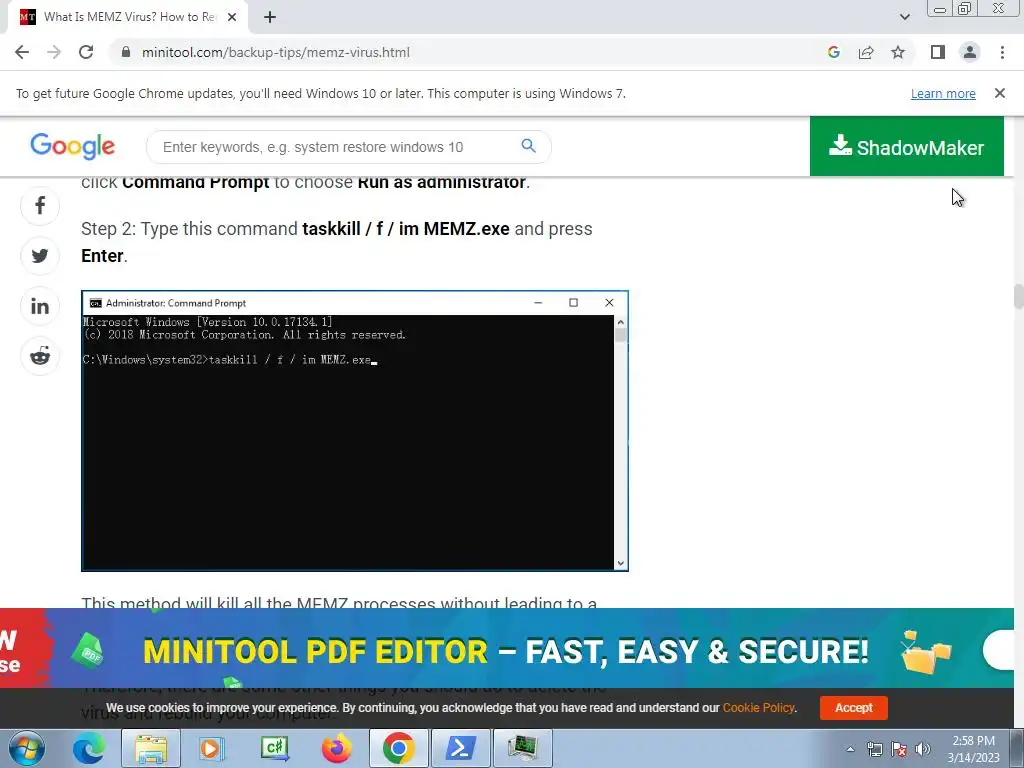Bookmark this page with the star icon

(x=898, y=52)
